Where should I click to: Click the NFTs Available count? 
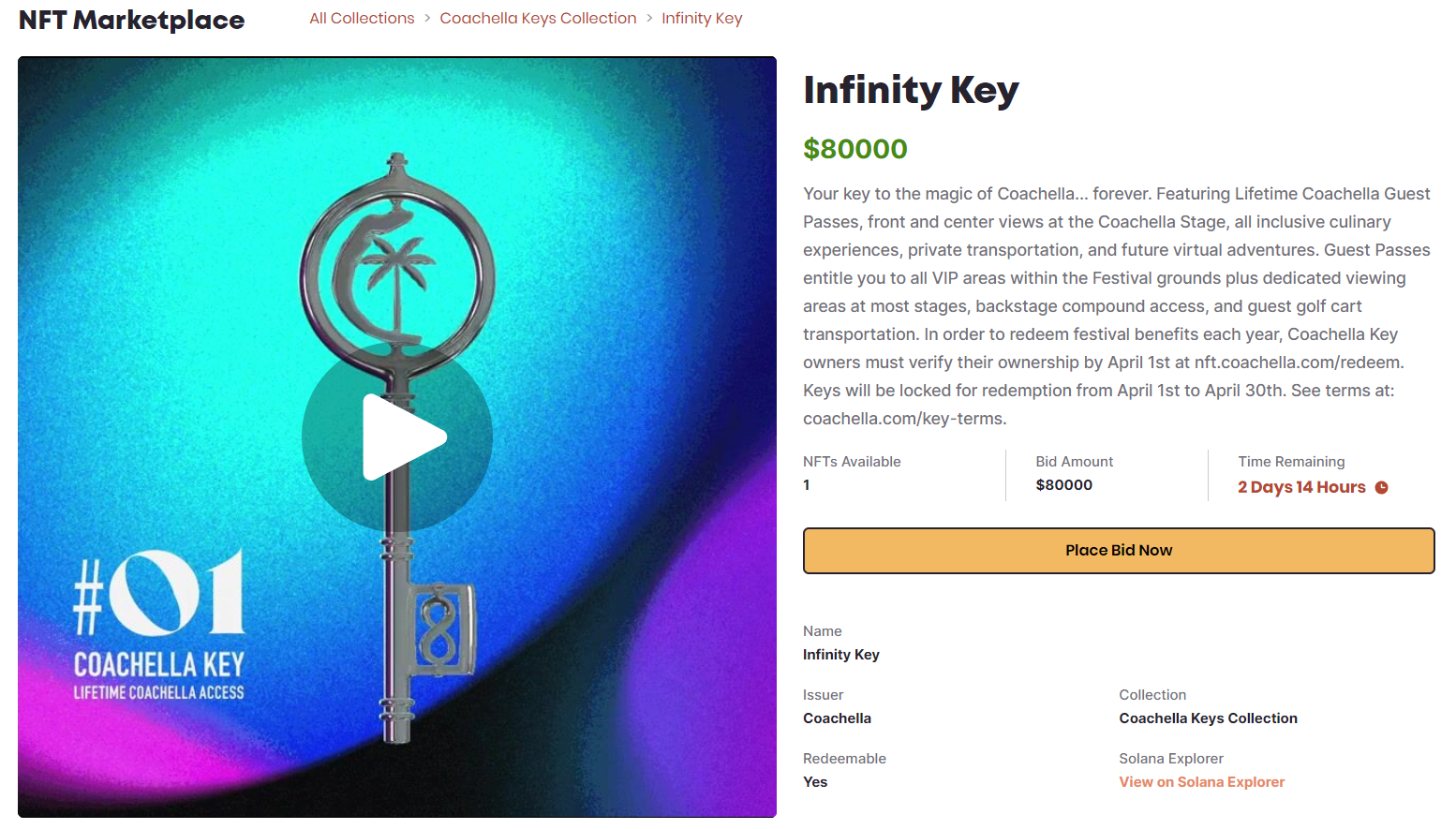tap(807, 485)
